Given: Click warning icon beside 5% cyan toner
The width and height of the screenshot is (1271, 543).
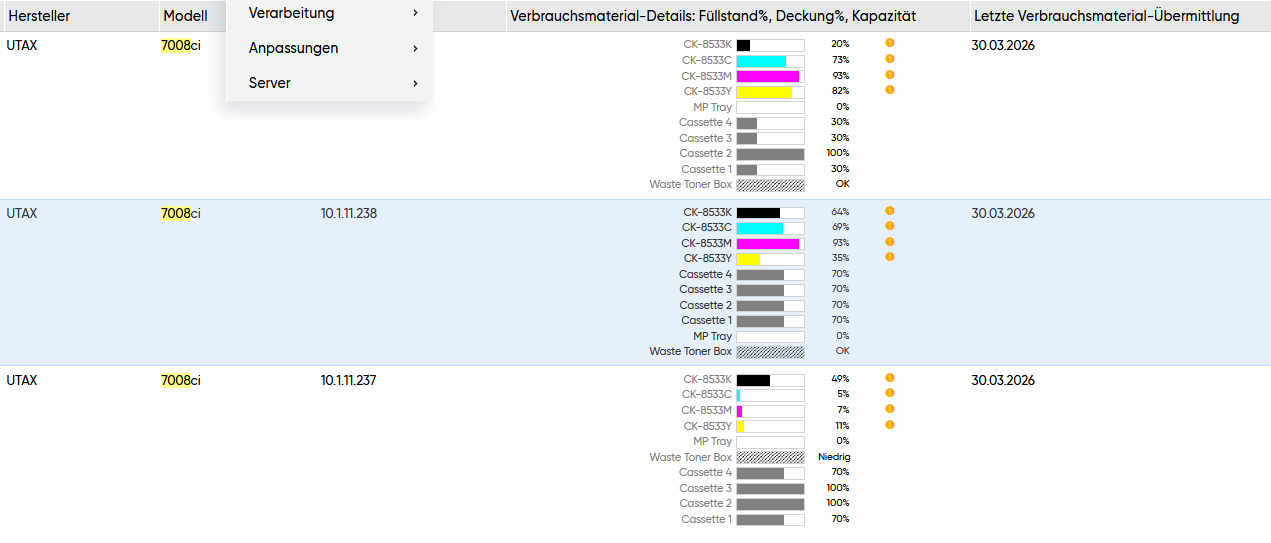Looking at the screenshot, I should click(x=889, y=393).
